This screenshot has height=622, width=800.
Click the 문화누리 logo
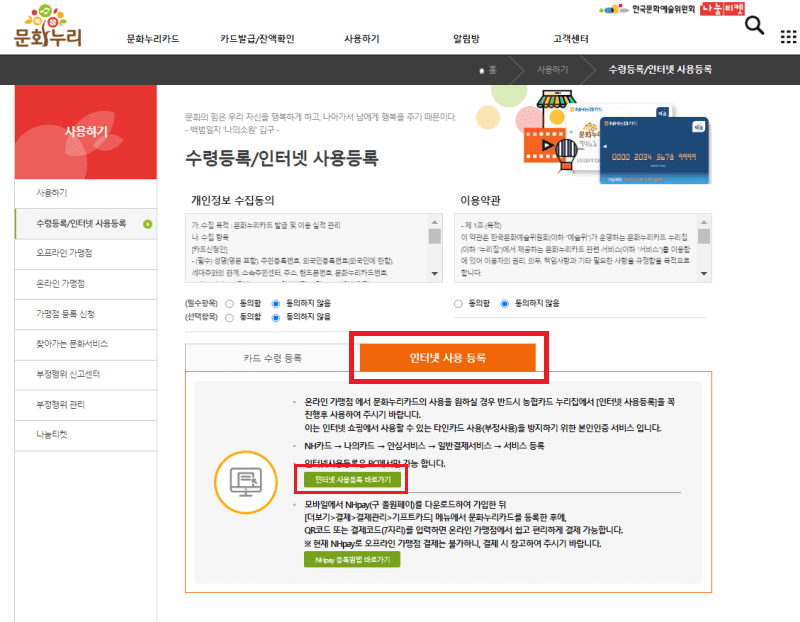point(47,26)
